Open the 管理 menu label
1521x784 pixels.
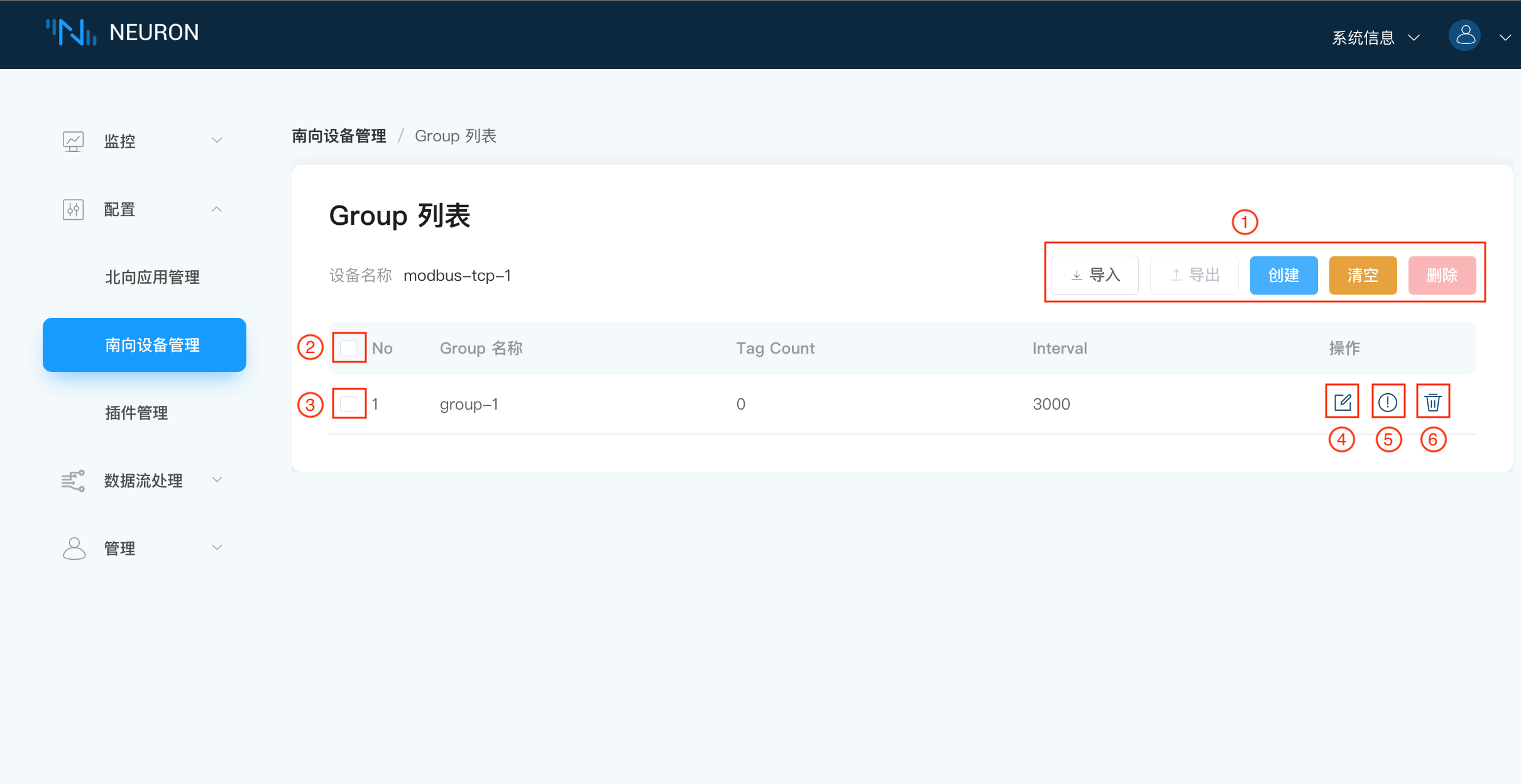[x=119, y=548]
